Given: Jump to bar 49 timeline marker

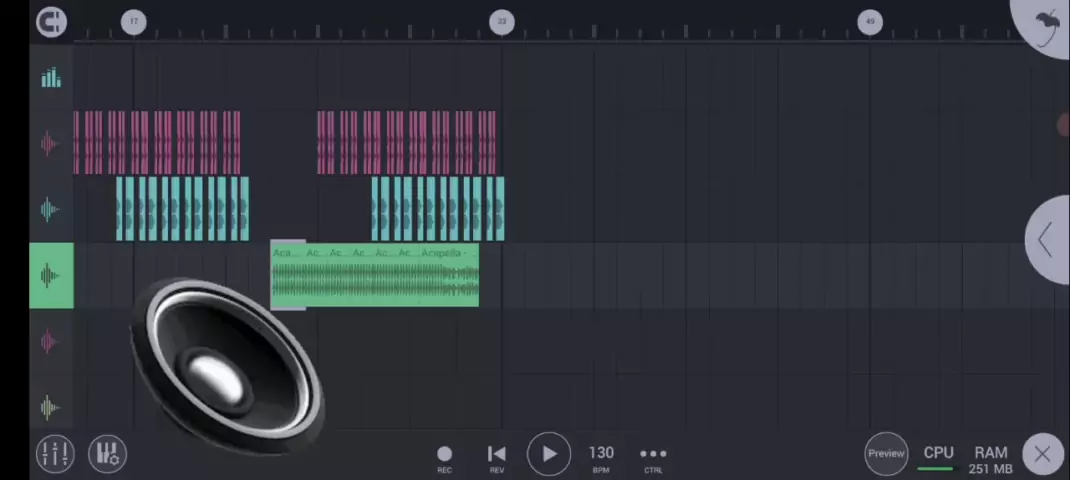Looking at the screenshot, I should [870, 22].
